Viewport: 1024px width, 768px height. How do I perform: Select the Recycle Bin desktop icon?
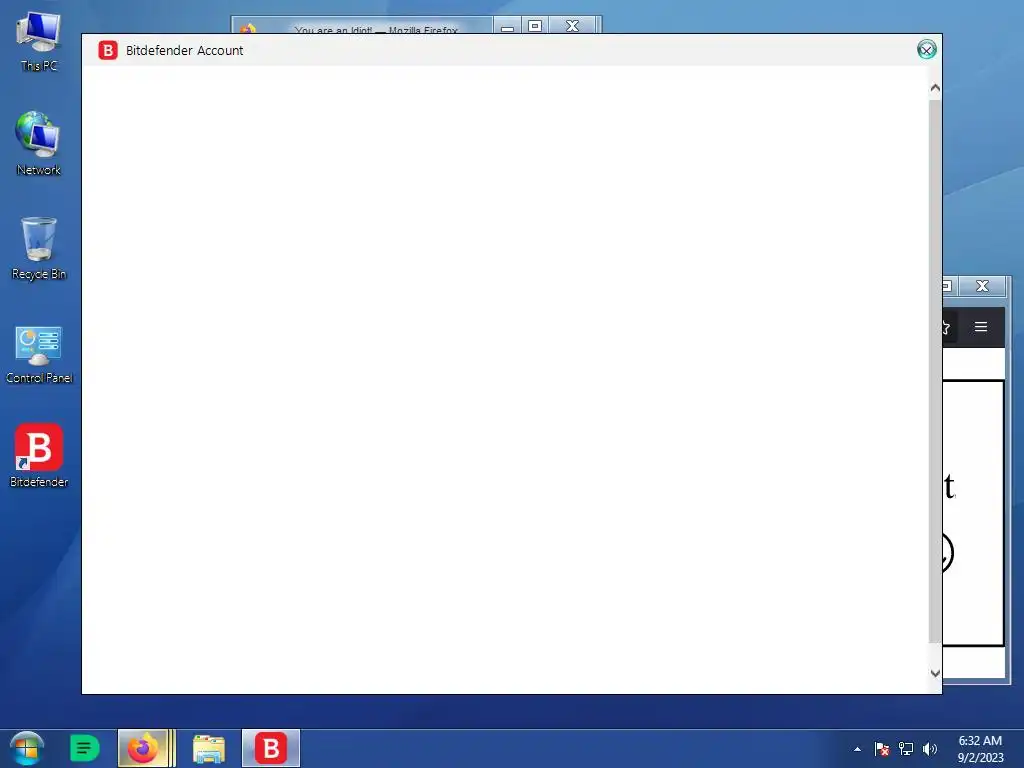tap(39, 249)
